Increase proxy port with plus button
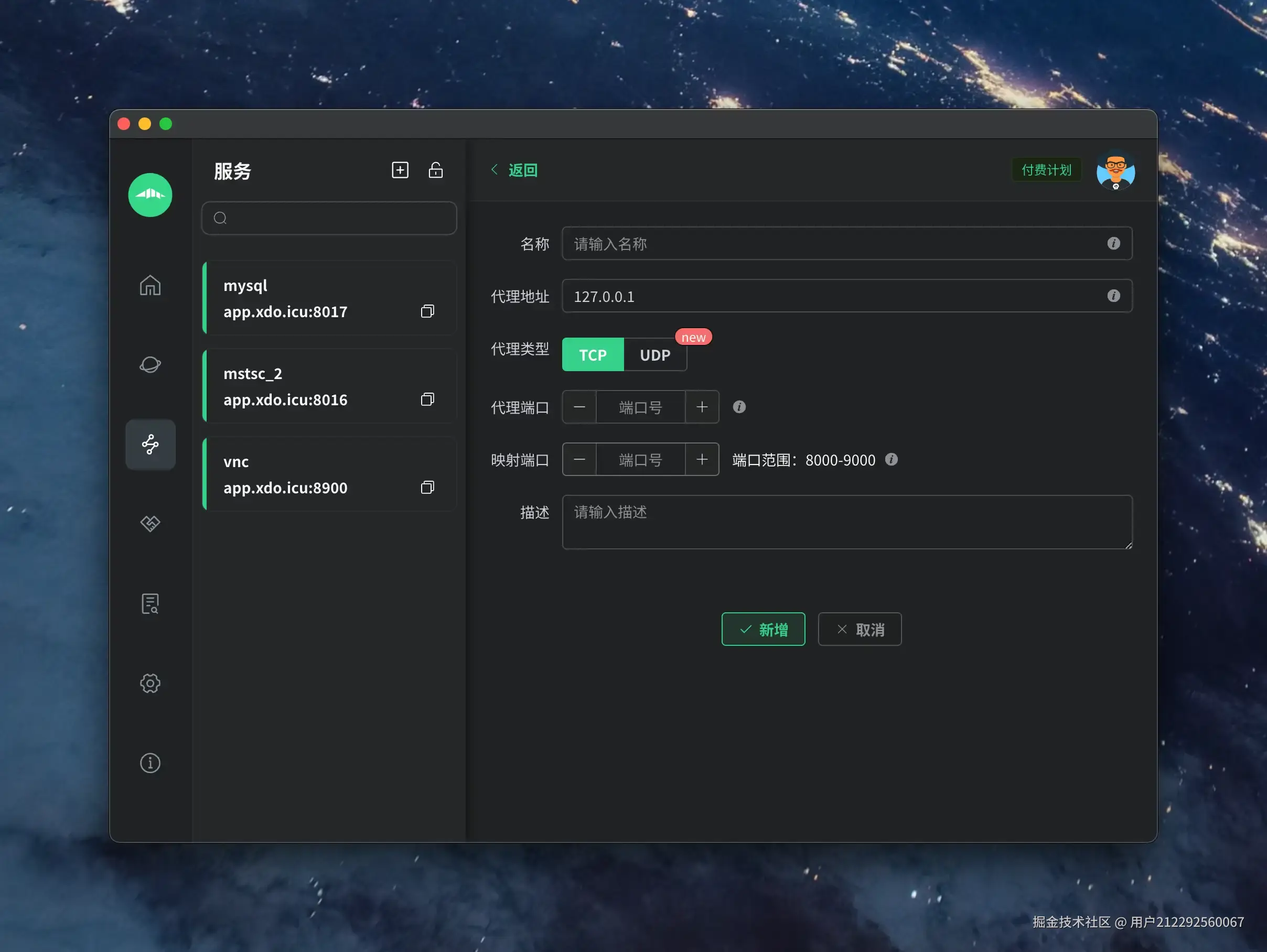This screenshot has height=952, width=1267. click(x=702, y=407)
